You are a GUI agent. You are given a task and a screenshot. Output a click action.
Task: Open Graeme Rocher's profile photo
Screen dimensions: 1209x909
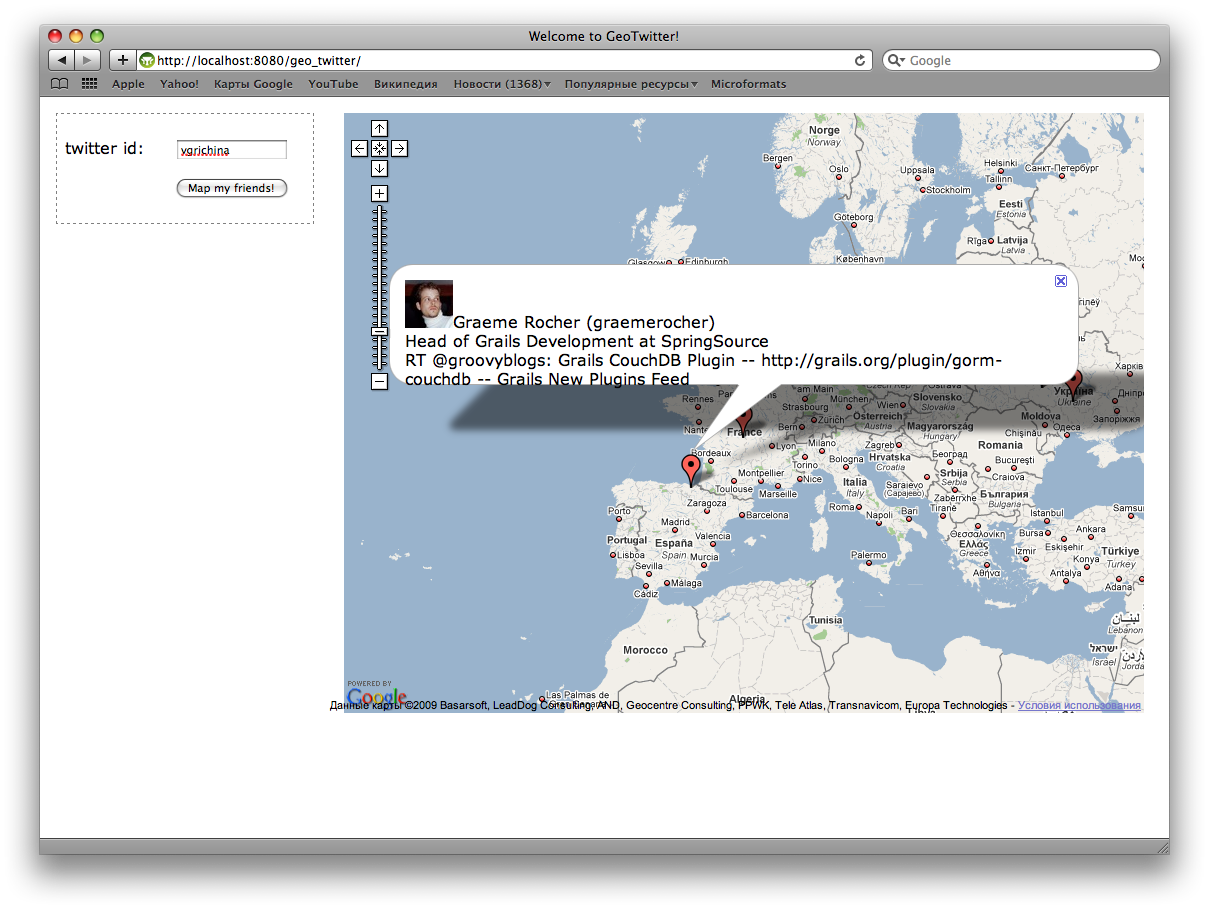[x=429, y=304]
